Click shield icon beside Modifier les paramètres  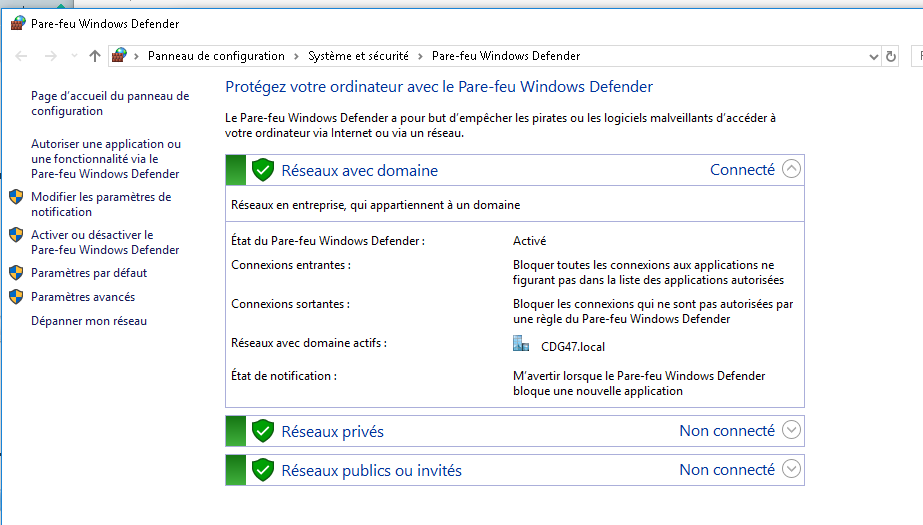tap(16, 197)
